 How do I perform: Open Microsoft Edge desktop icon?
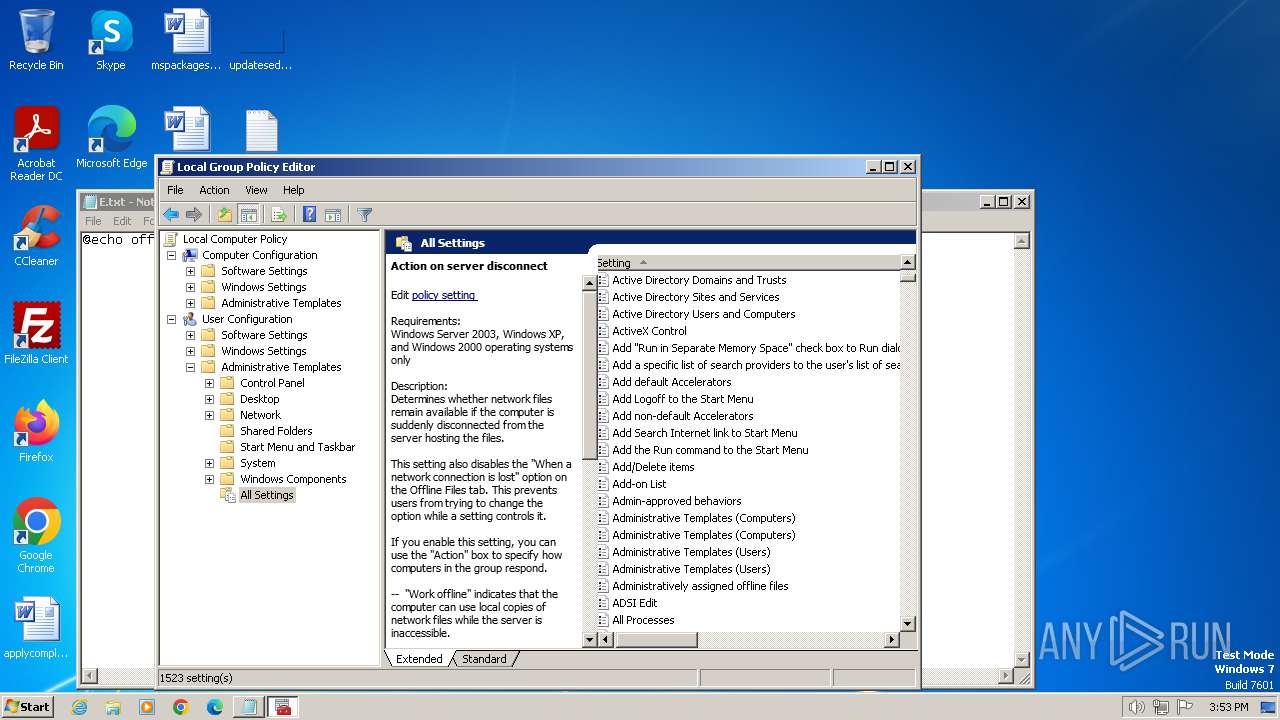pyautogui.click(x=111, y=138)
